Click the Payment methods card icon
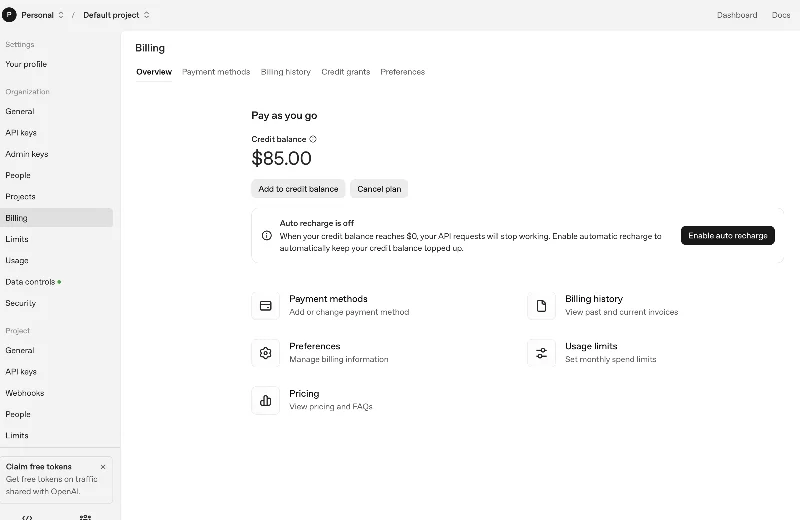Viewport: 800px width, 520px height. click(266, 306)
